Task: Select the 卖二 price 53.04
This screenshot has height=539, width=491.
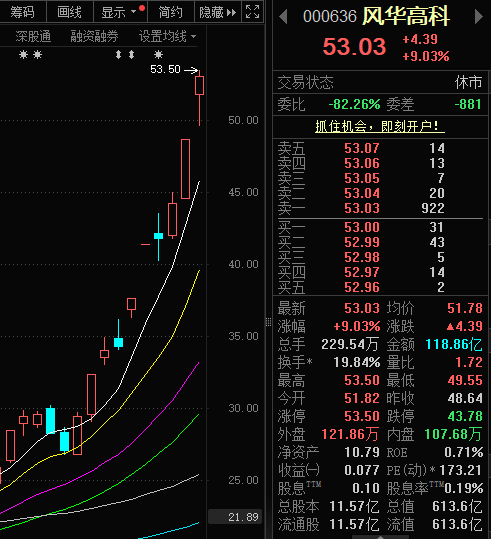Action: coord(362,193)
